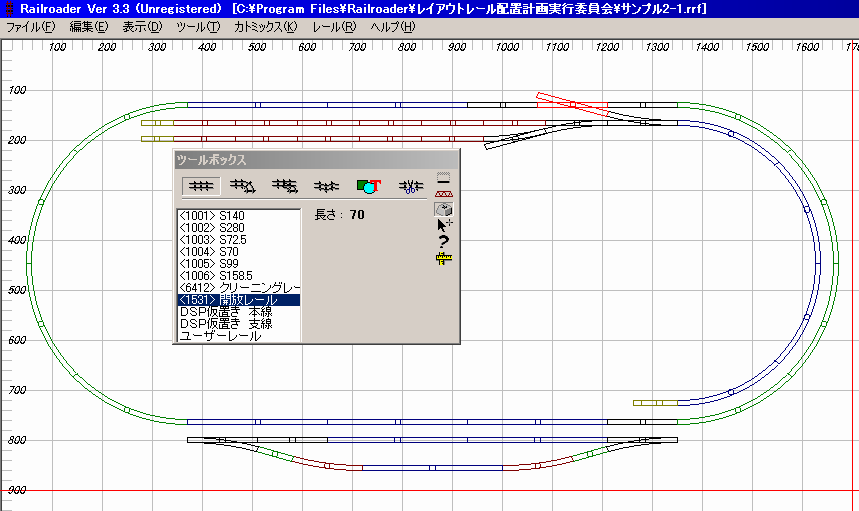Select the shapes and text tool icon

click(369, 186)
